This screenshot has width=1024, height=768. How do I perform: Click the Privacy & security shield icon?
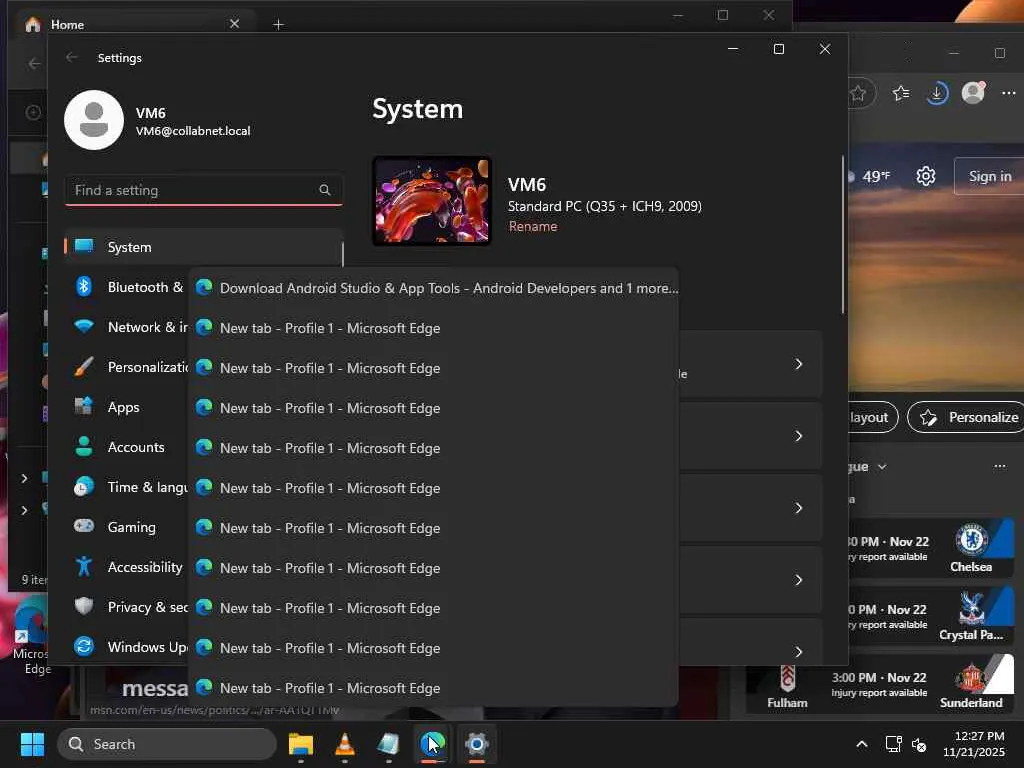pyautogui.click(x=84, y=606)
